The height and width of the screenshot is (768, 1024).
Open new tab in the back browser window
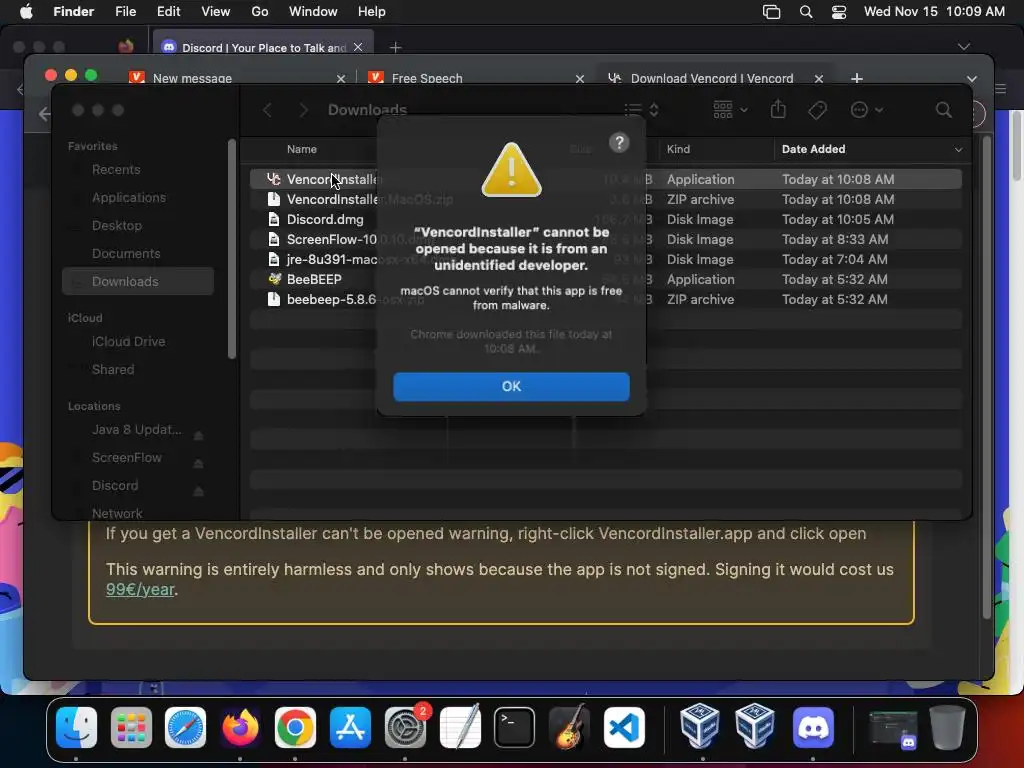coord(395,47)
